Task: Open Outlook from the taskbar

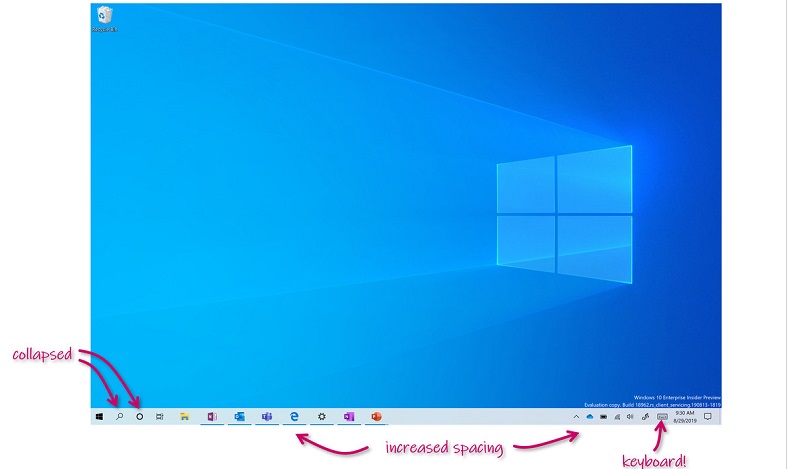Action: [239, 417]
